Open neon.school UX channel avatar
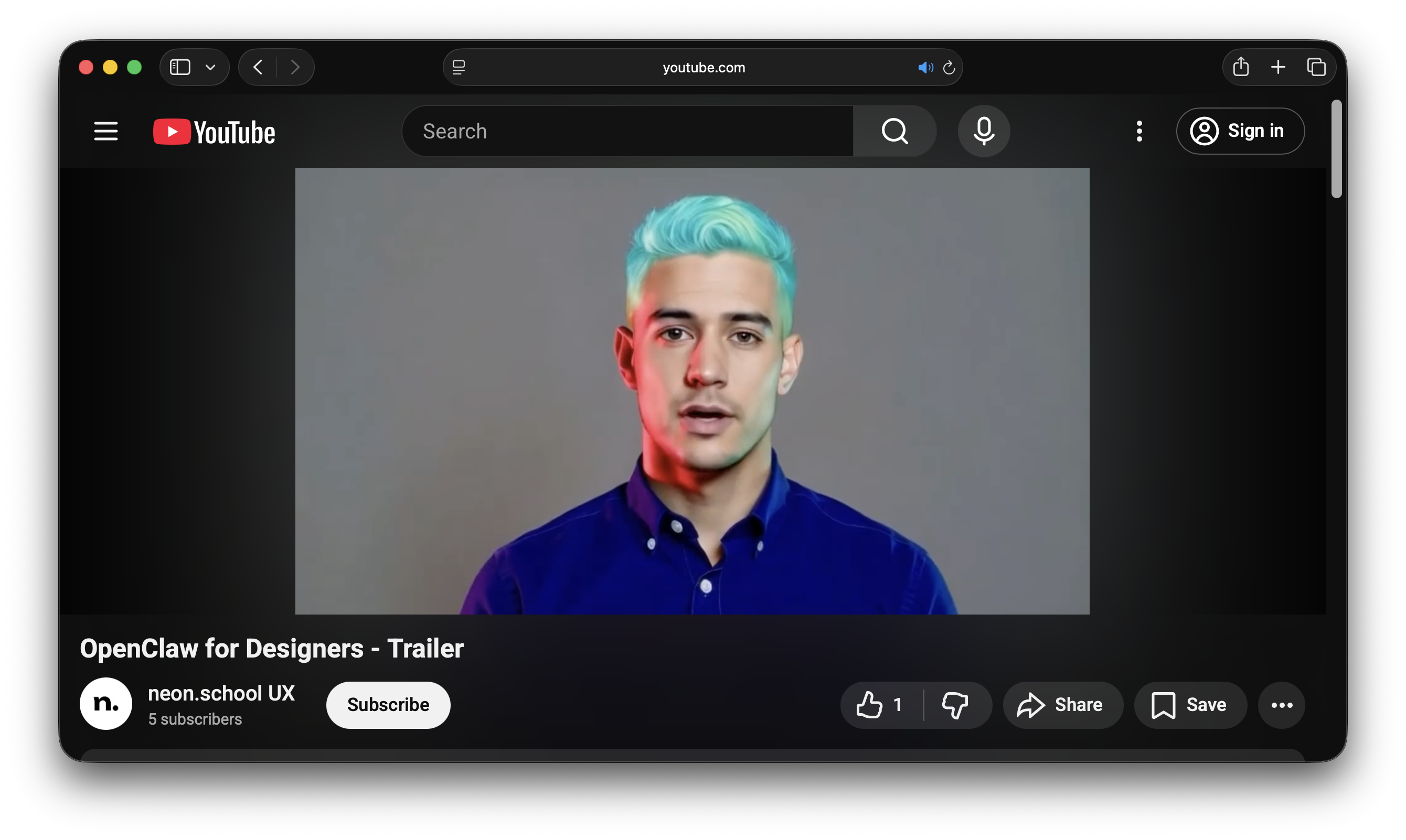The height and width of the screenshot is (840, 1406). point(106,704)
